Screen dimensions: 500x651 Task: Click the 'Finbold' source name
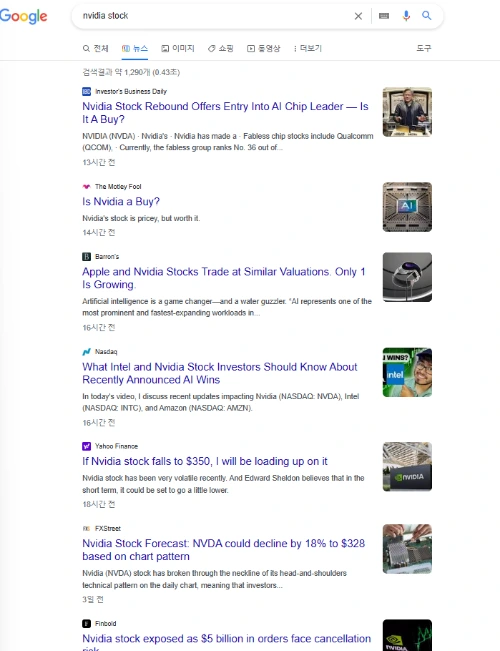pyautogui.click(x=105, y=624)
